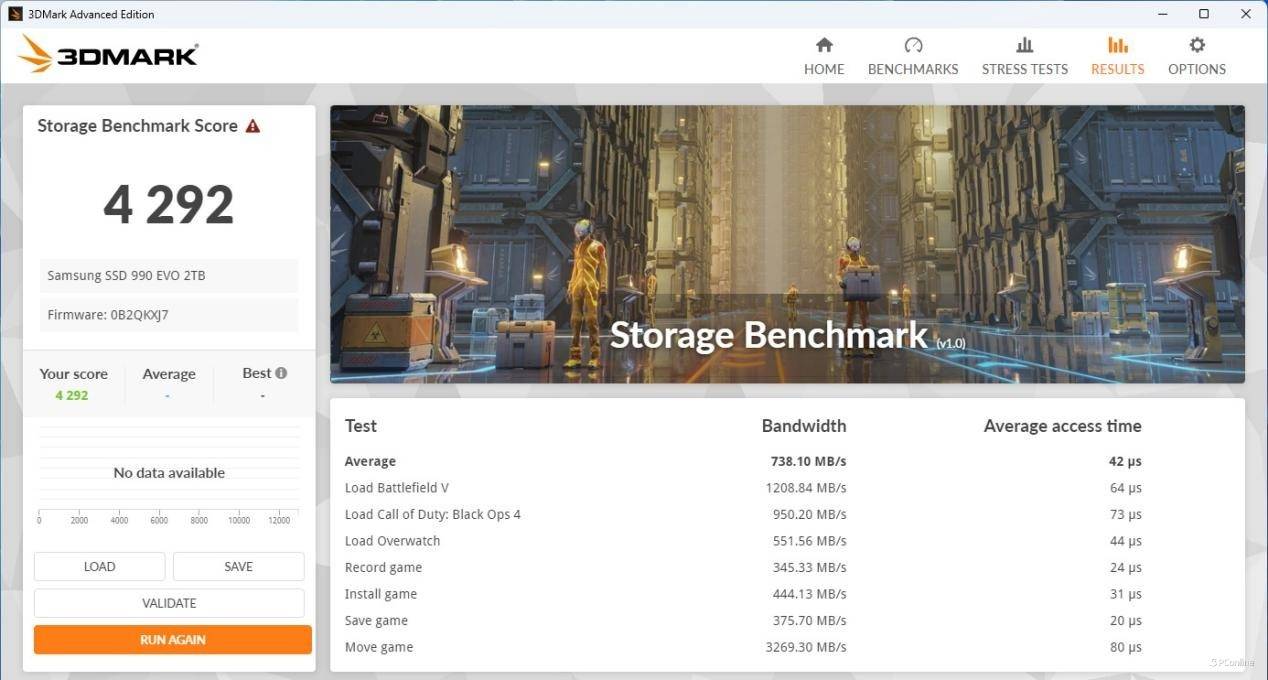1268x680 pixels.
Task: Maximize the 3DMark window
Action: (x=1204, y=14)
